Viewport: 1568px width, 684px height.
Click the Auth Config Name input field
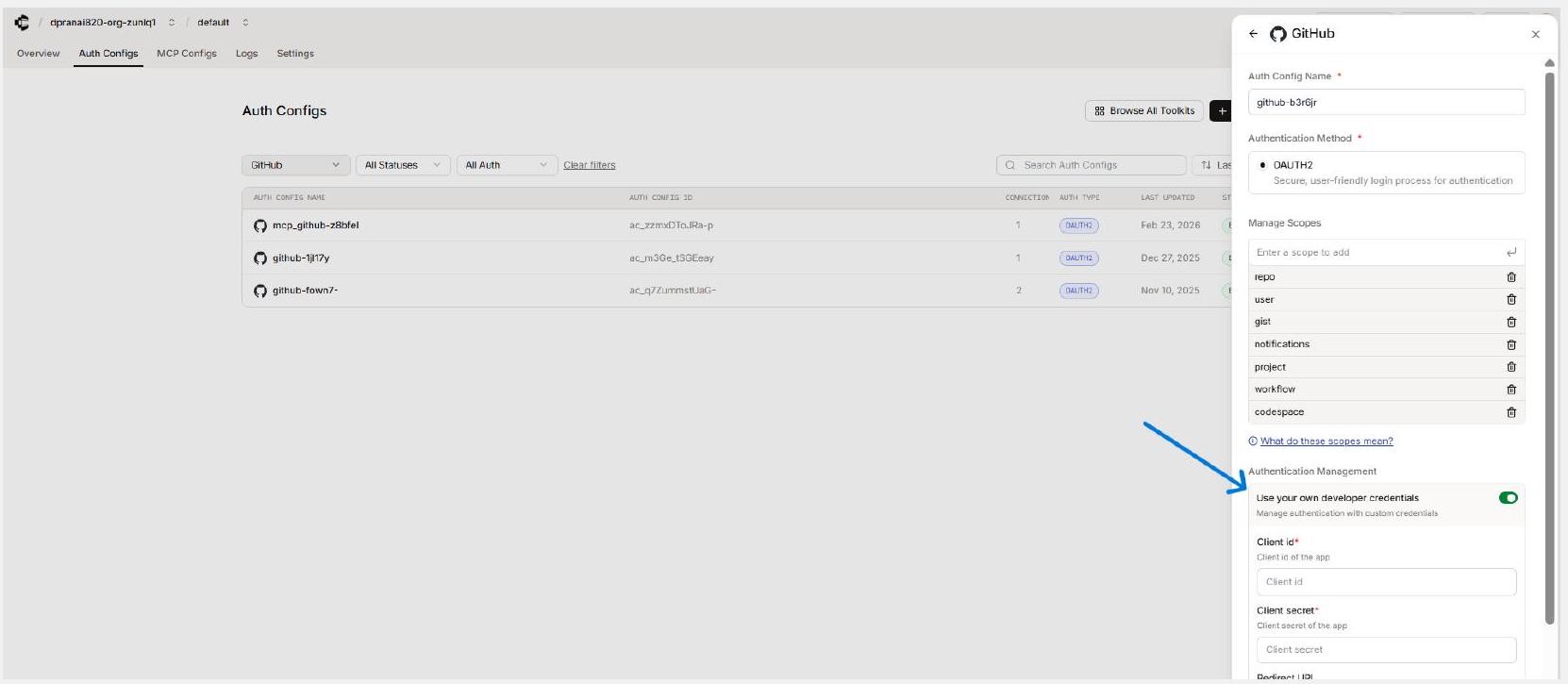pos(1386,103)
